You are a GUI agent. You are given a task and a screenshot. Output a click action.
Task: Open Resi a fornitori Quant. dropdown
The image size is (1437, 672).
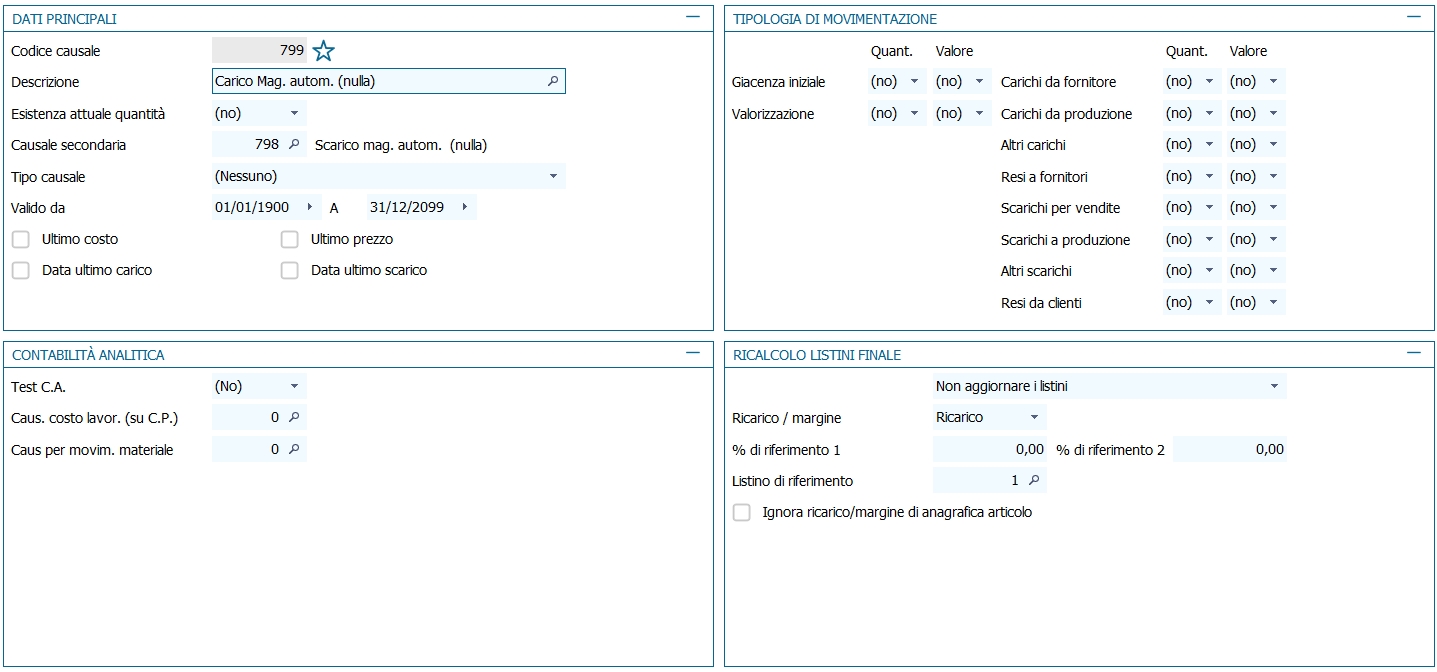pyautogui.click(x=1209, y=177)
